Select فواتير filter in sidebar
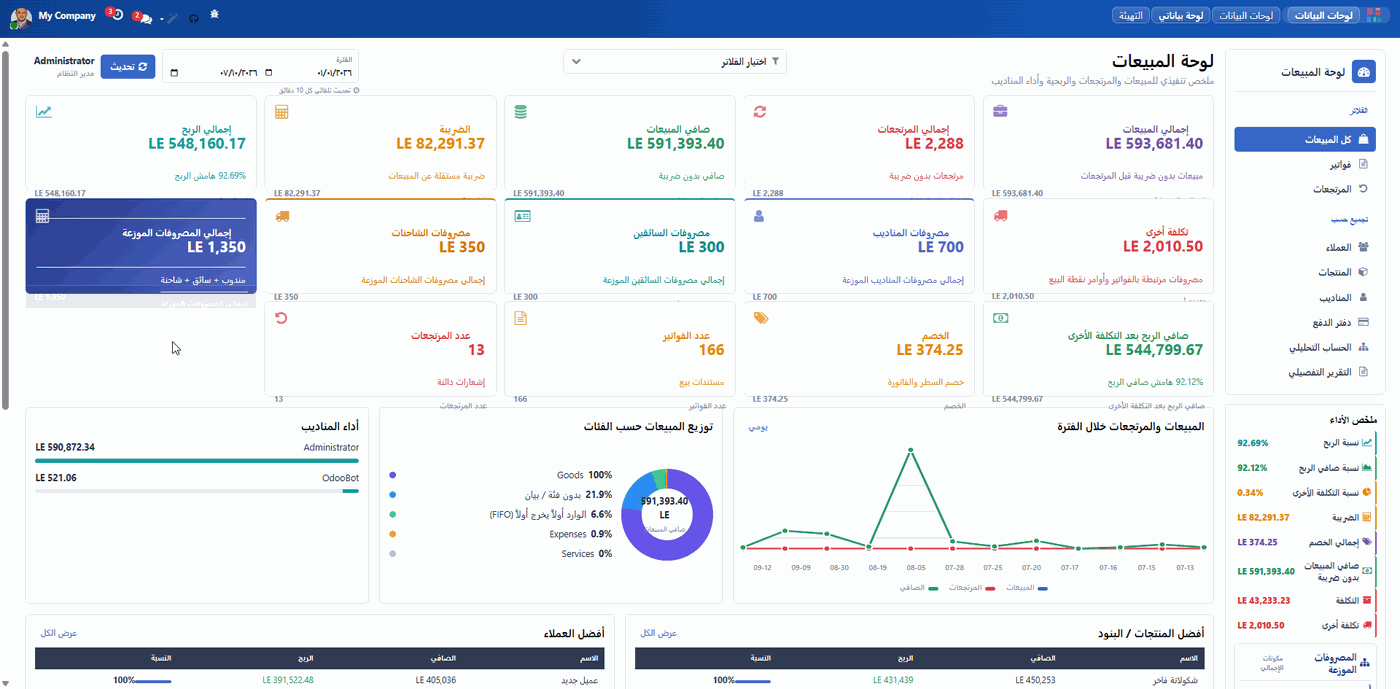 coord(1305,164)
